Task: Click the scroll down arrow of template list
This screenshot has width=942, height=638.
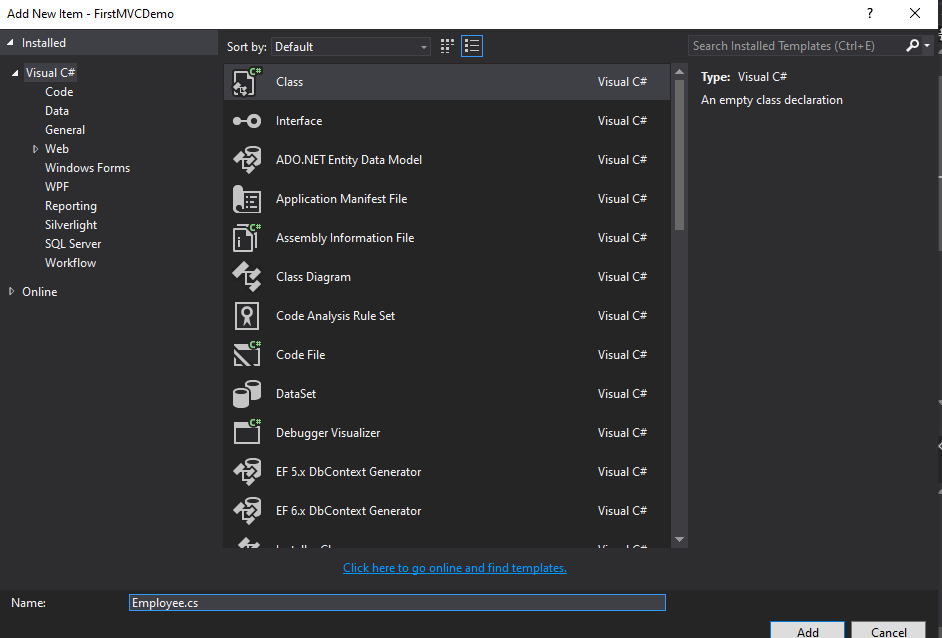Action: click(x=679, y=539)
